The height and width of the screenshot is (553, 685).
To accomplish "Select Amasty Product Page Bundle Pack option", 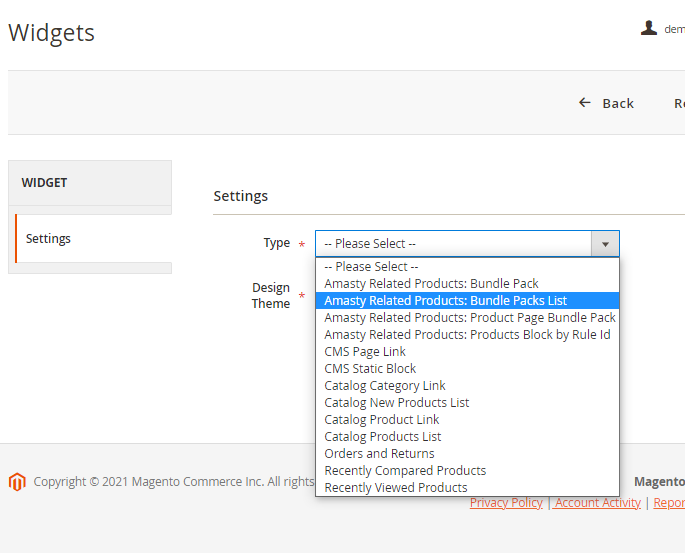I will coord(467,318).
